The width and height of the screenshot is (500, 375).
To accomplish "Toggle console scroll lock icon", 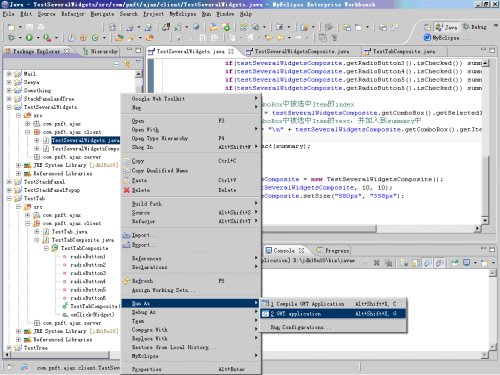I will (x=416, y=263).
